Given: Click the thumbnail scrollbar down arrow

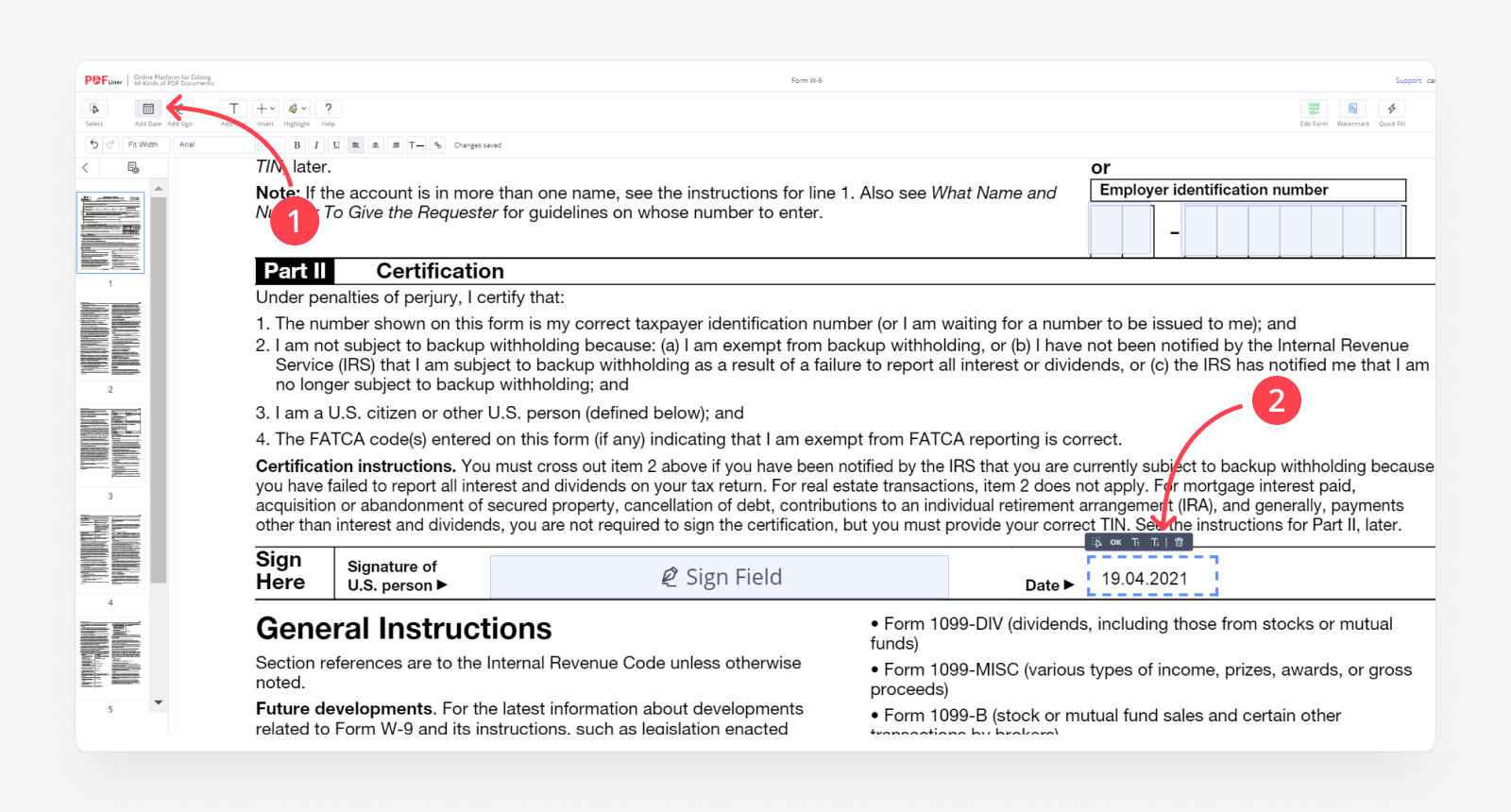Looking at the screenshot, I should pyautogui.click(x=159, y=702).
